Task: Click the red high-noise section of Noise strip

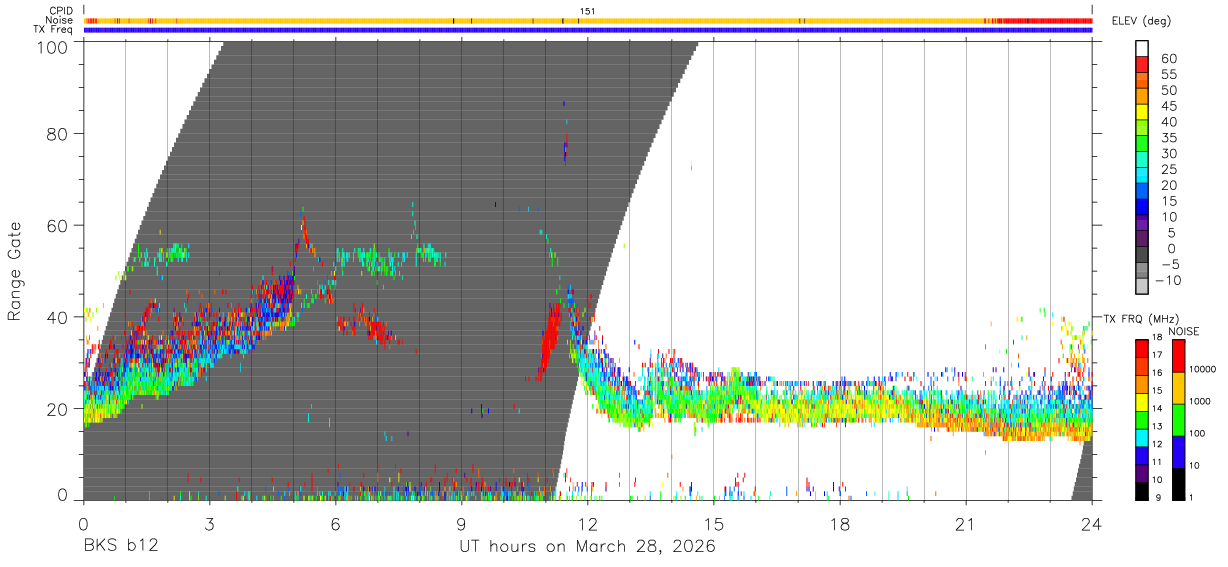Action: pos(1045,20)
